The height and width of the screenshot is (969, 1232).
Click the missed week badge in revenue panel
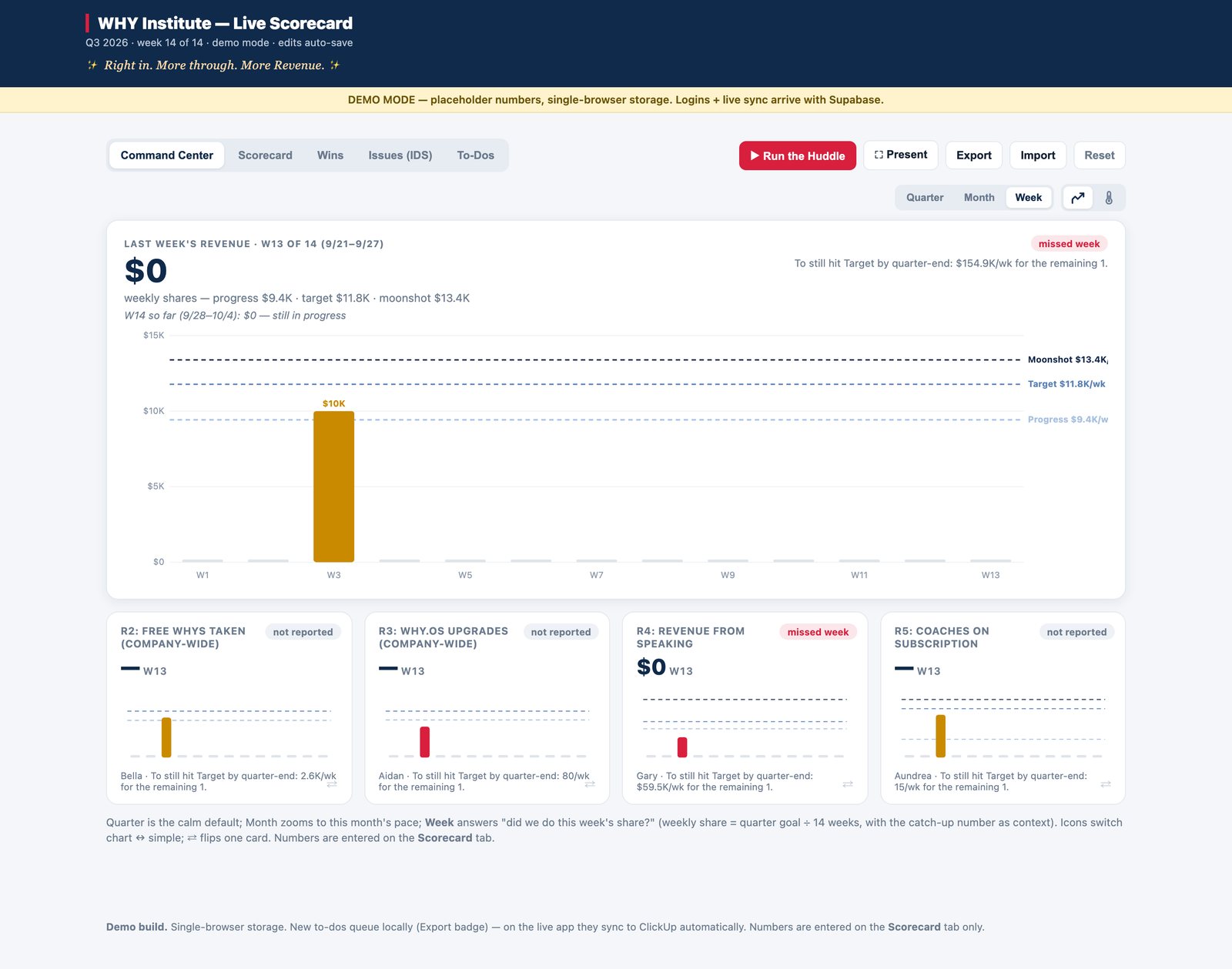pyautogui.click(x=1069, y=244)
